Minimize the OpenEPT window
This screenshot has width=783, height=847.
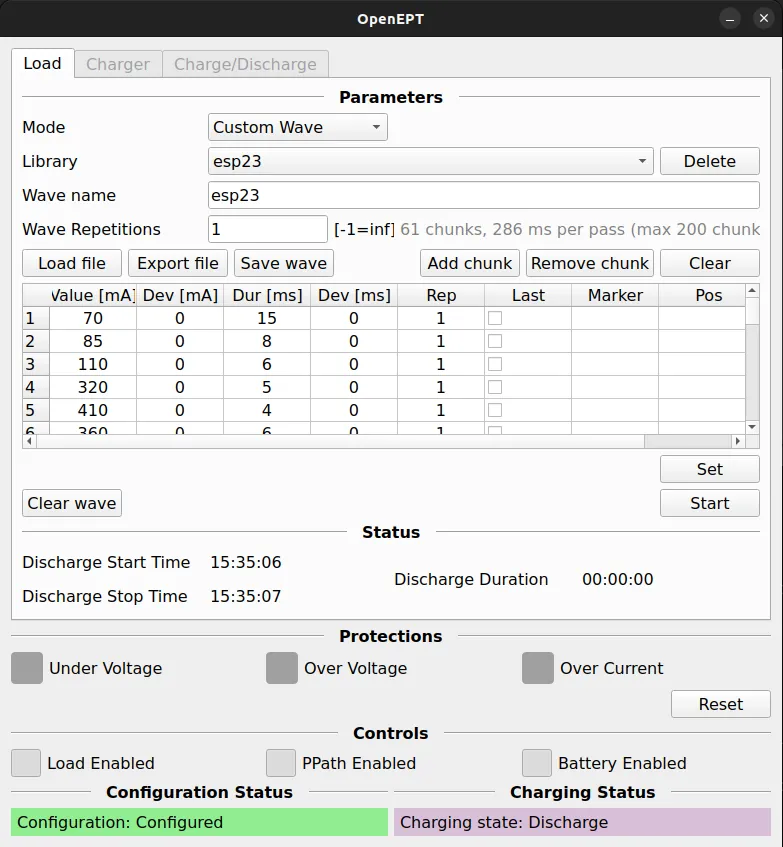[x=730, y=19]
